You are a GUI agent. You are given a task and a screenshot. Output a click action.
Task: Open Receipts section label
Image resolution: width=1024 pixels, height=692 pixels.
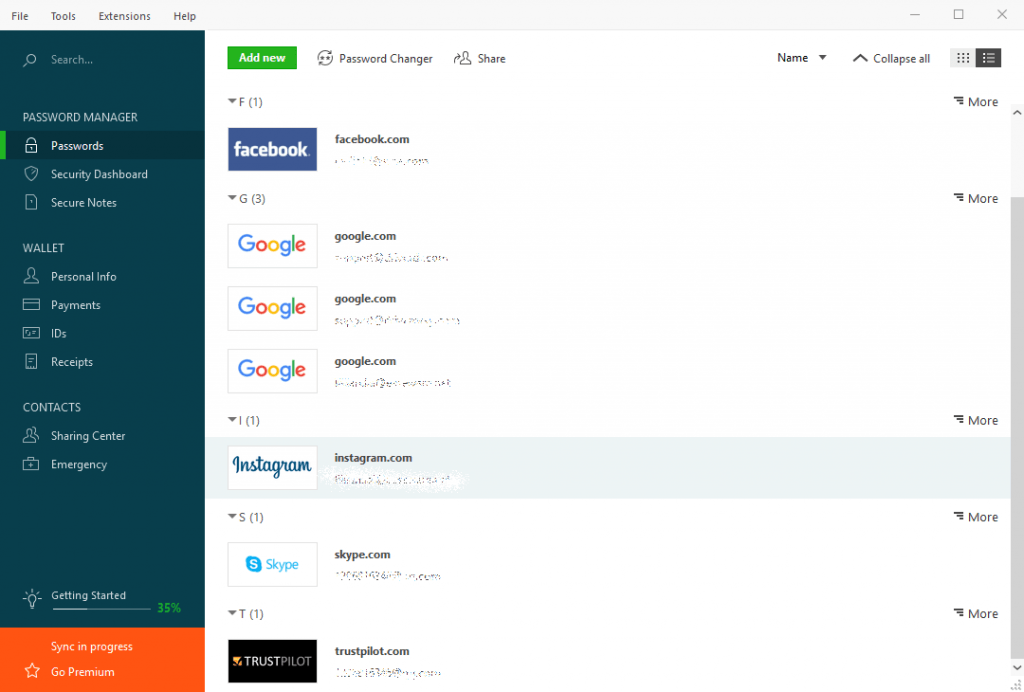pyautogui.click(x=72, y=362)
